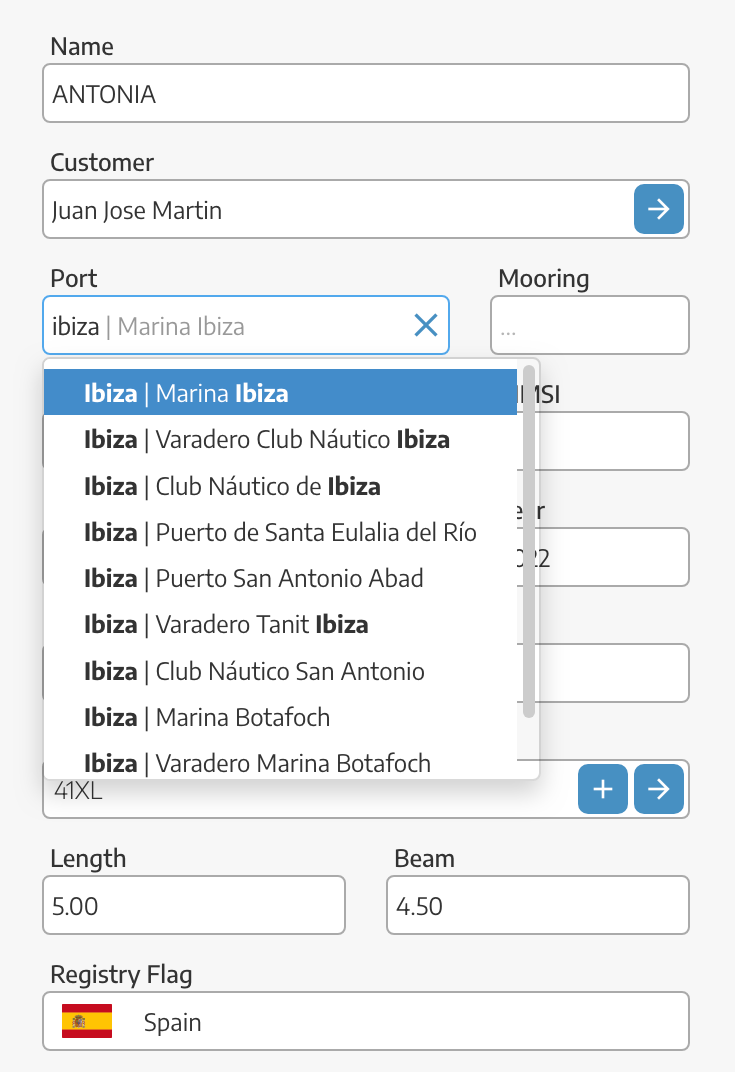Open model details arrow beside plus button
The width and height of the screenshot is (735, 1072).
658,789
